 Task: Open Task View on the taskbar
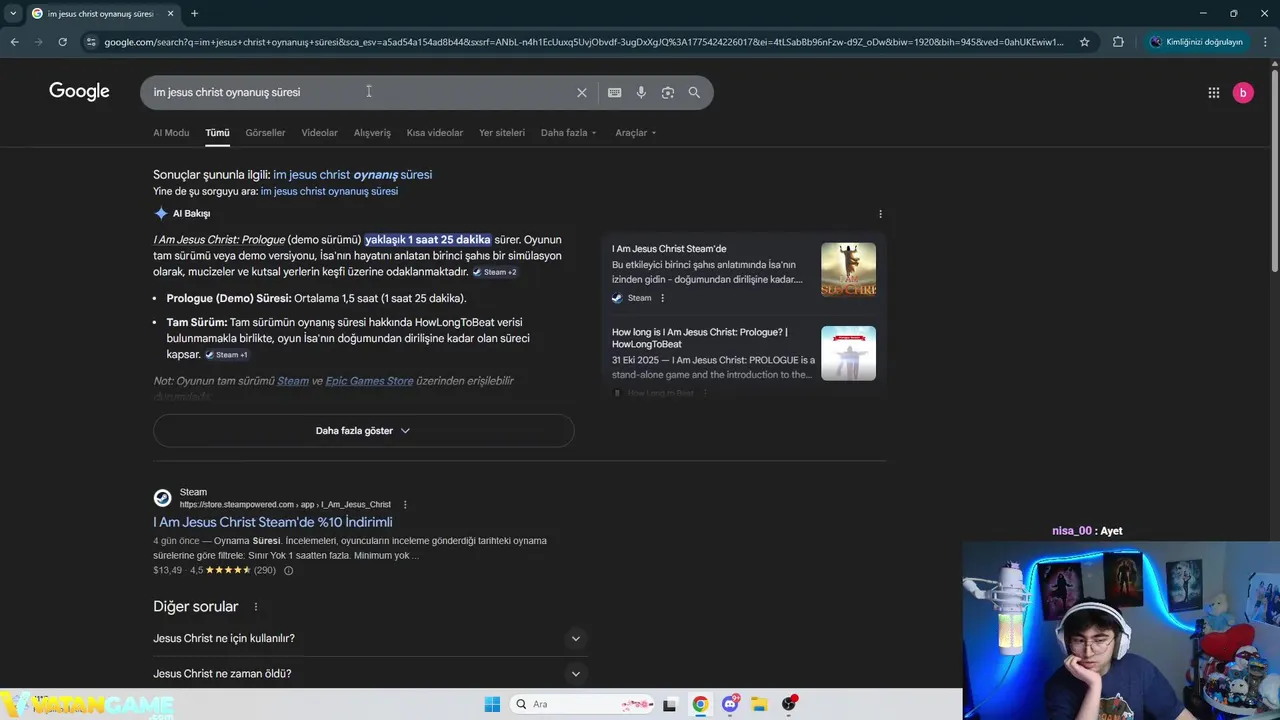tap(669, 704)
